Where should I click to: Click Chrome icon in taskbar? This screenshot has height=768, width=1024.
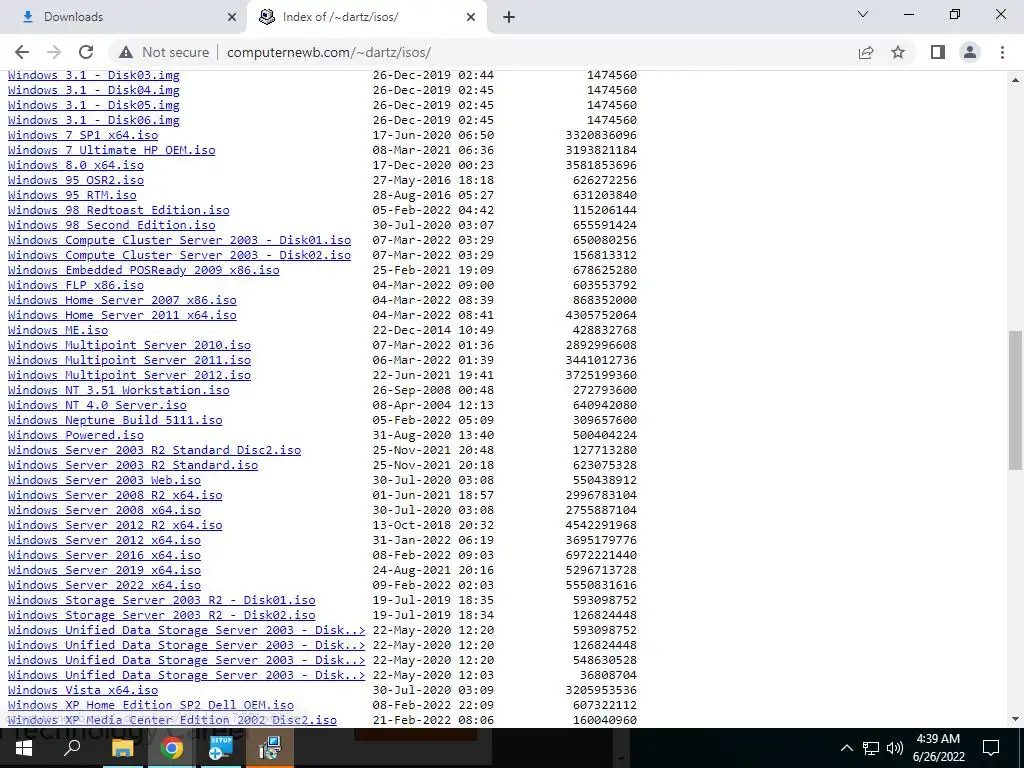(172, 748)
